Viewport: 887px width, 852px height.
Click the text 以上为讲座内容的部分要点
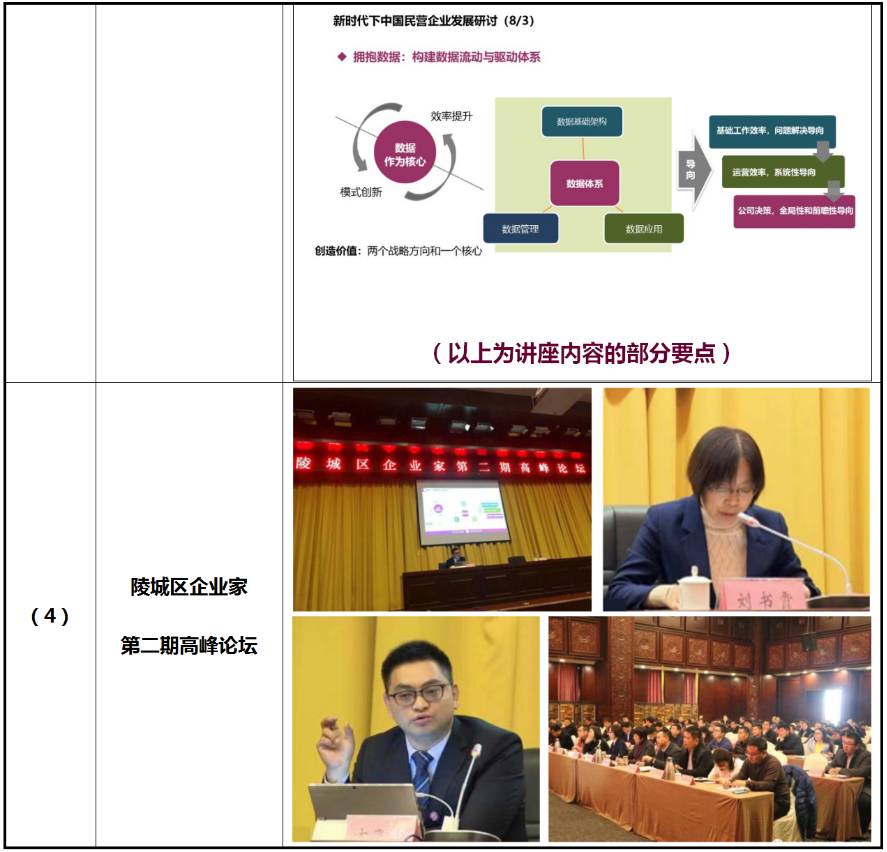[582, 353]
